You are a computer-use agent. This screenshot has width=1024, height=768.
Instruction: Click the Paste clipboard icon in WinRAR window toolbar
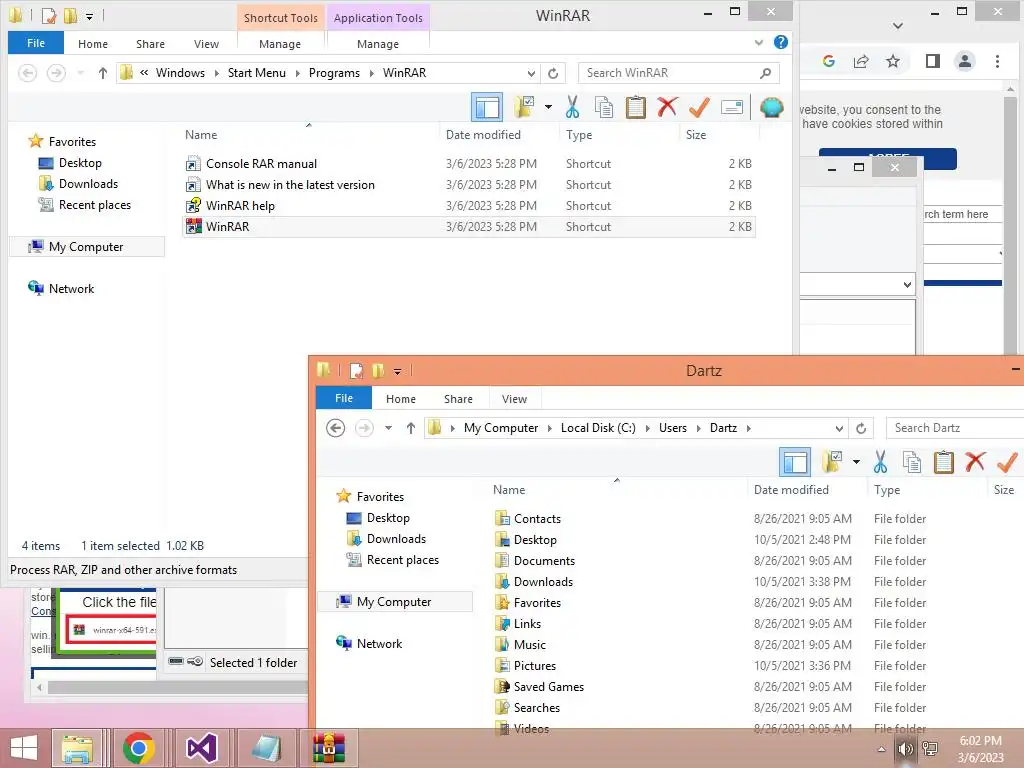[x=635, y=107]
